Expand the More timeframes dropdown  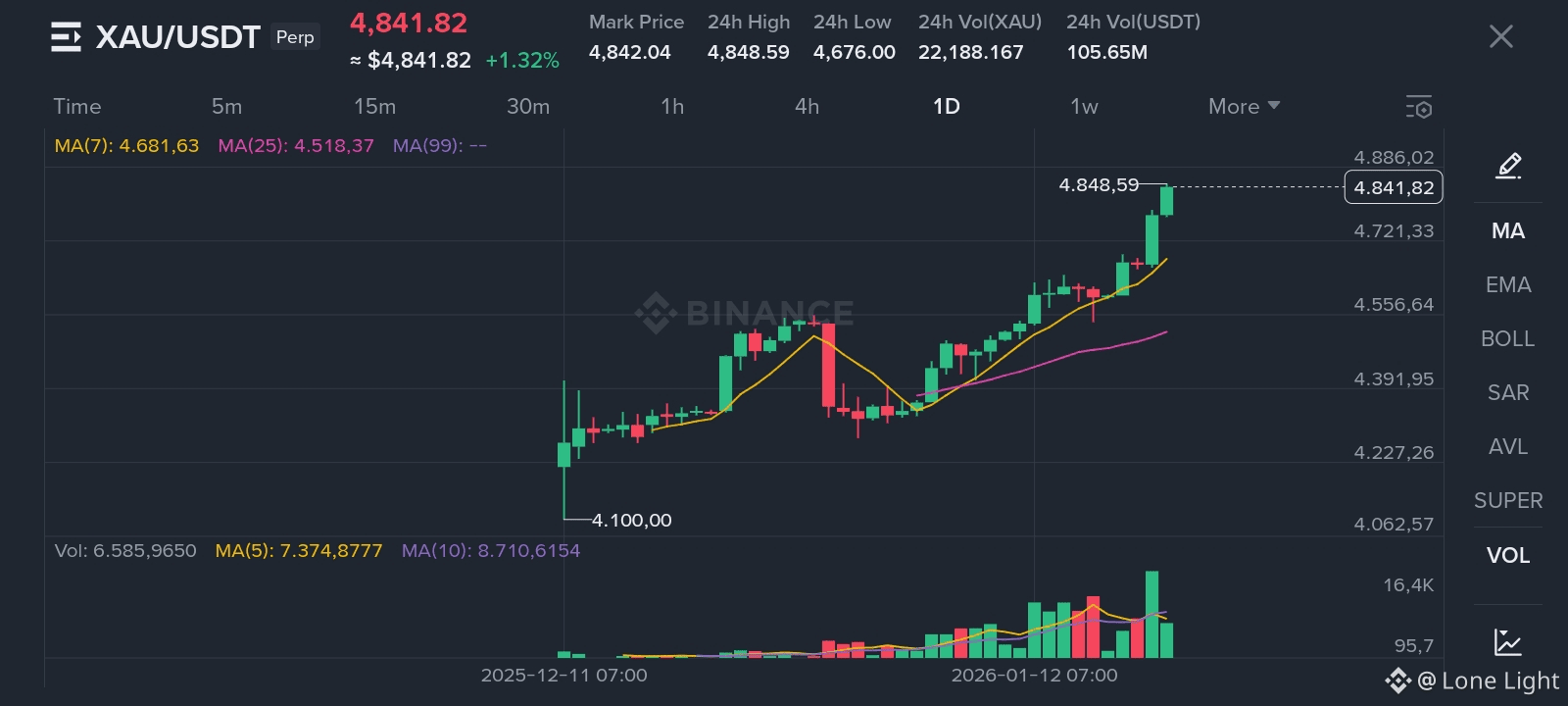[1243, 106]
